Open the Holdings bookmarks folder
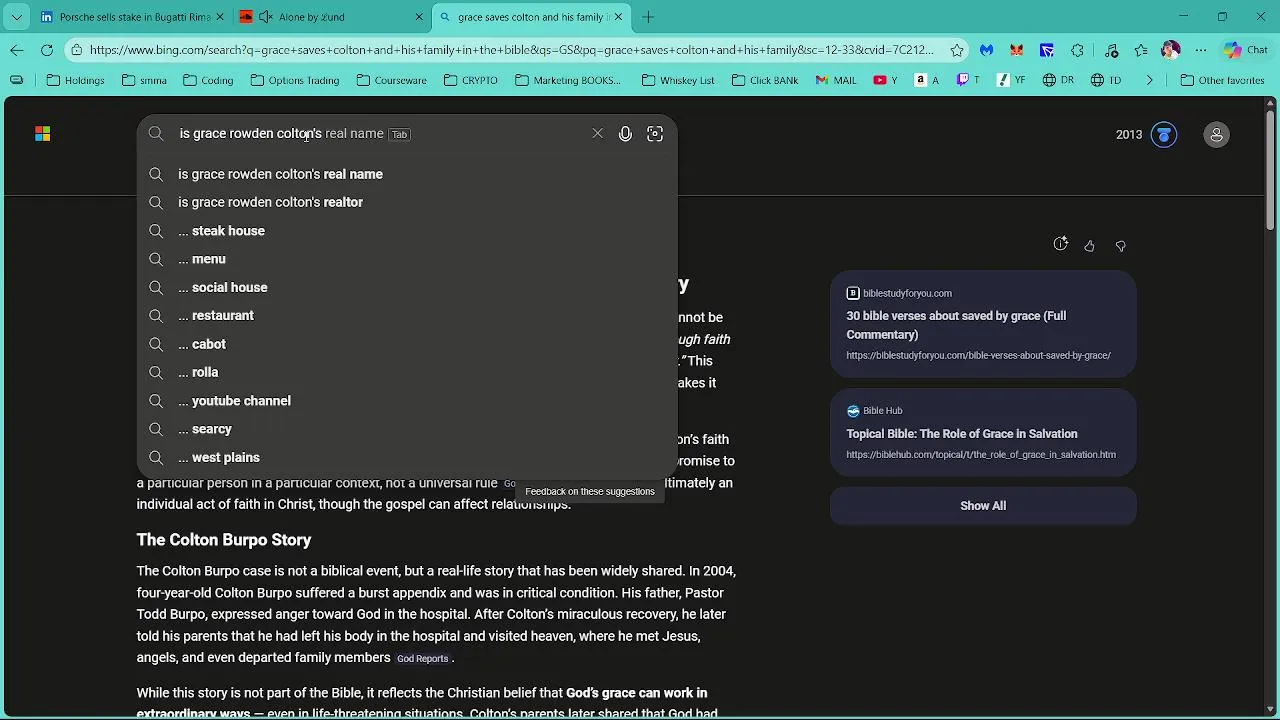Image resolution: width=1280 pixels, height=720 pixels. tap(75, 80)
